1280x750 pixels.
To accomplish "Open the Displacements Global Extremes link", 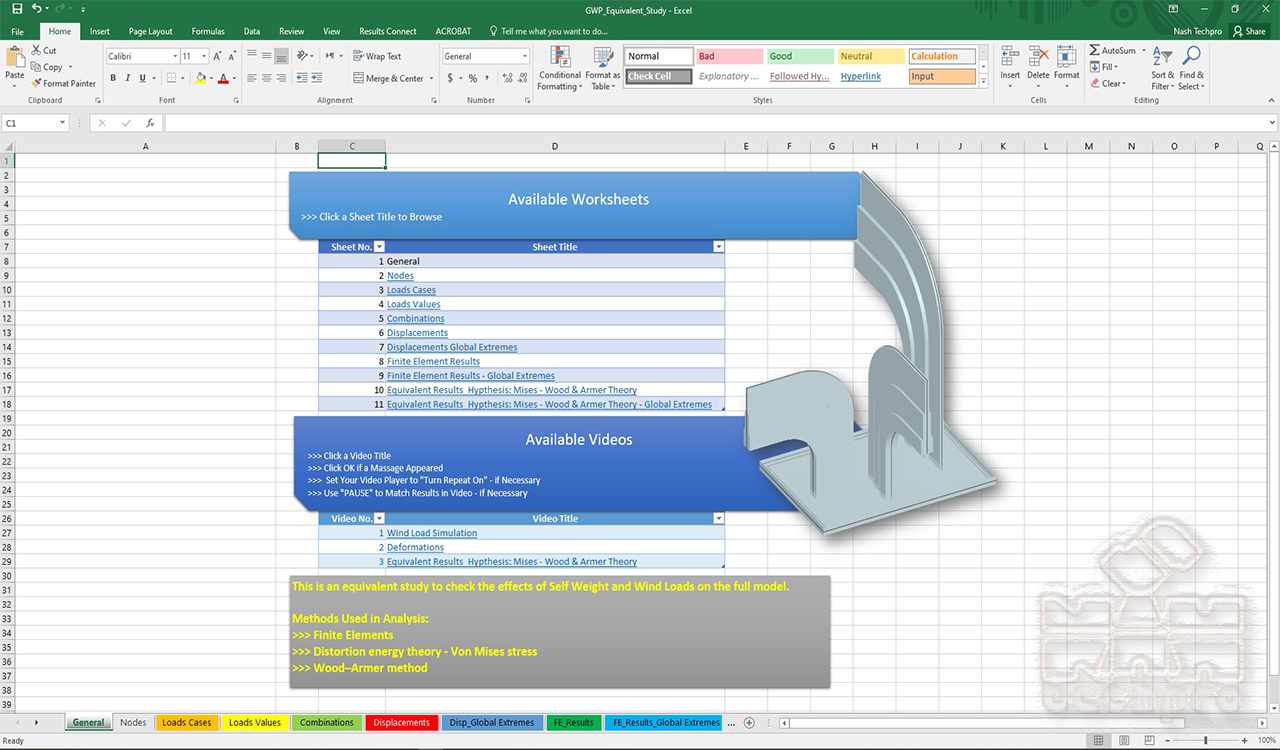I will (452, 347).
